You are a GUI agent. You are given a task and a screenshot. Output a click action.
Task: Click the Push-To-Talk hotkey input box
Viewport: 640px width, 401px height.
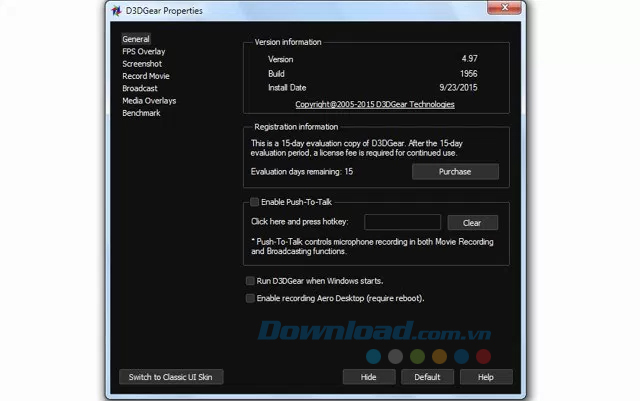point(402,222)
